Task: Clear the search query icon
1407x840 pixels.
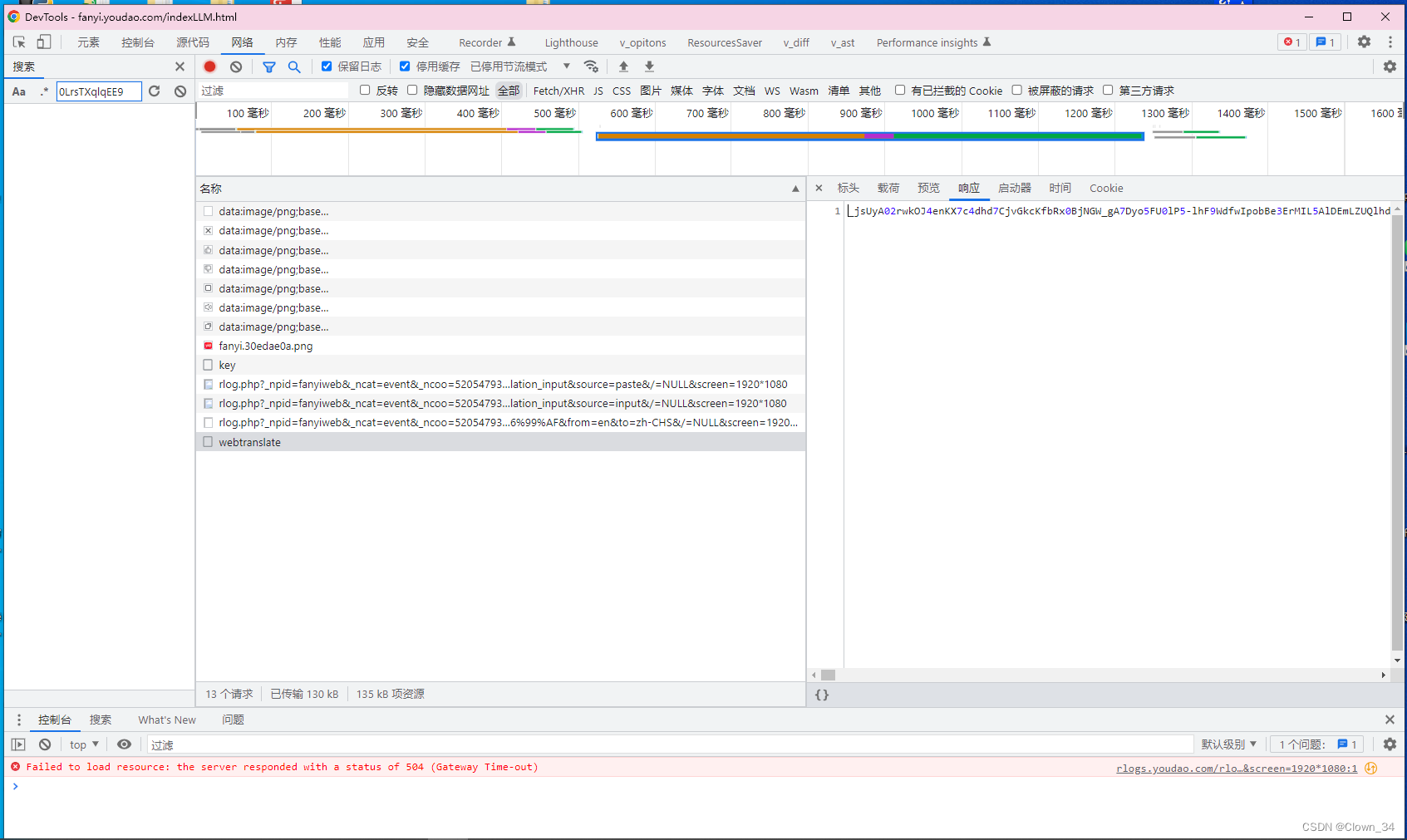Action: [180, 91]
